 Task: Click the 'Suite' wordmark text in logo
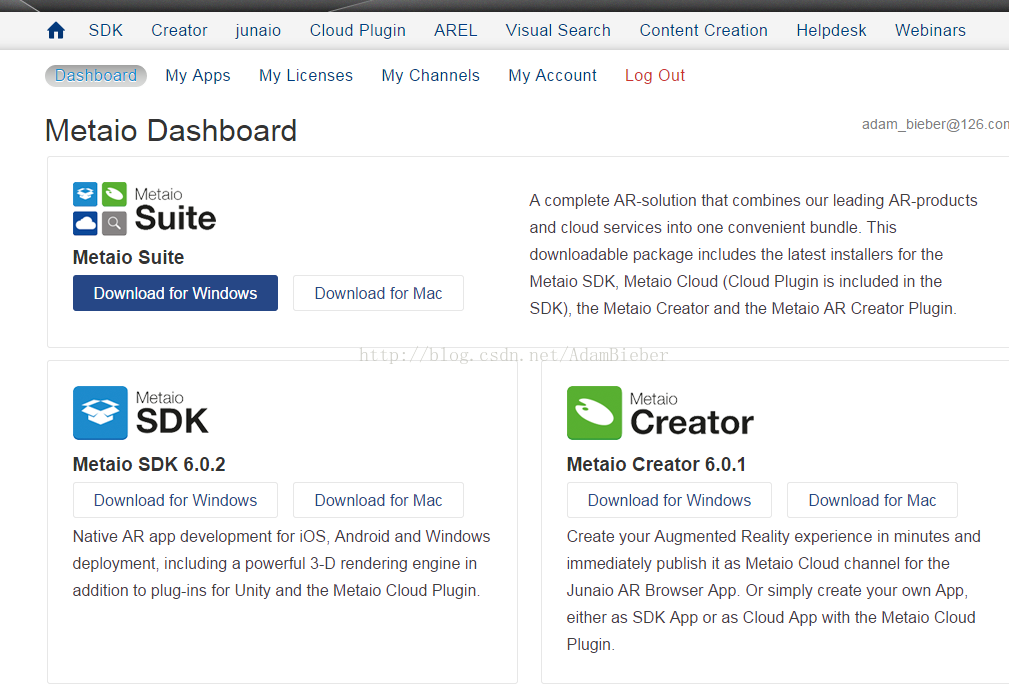pyautogui.click(x=176, y=218)
